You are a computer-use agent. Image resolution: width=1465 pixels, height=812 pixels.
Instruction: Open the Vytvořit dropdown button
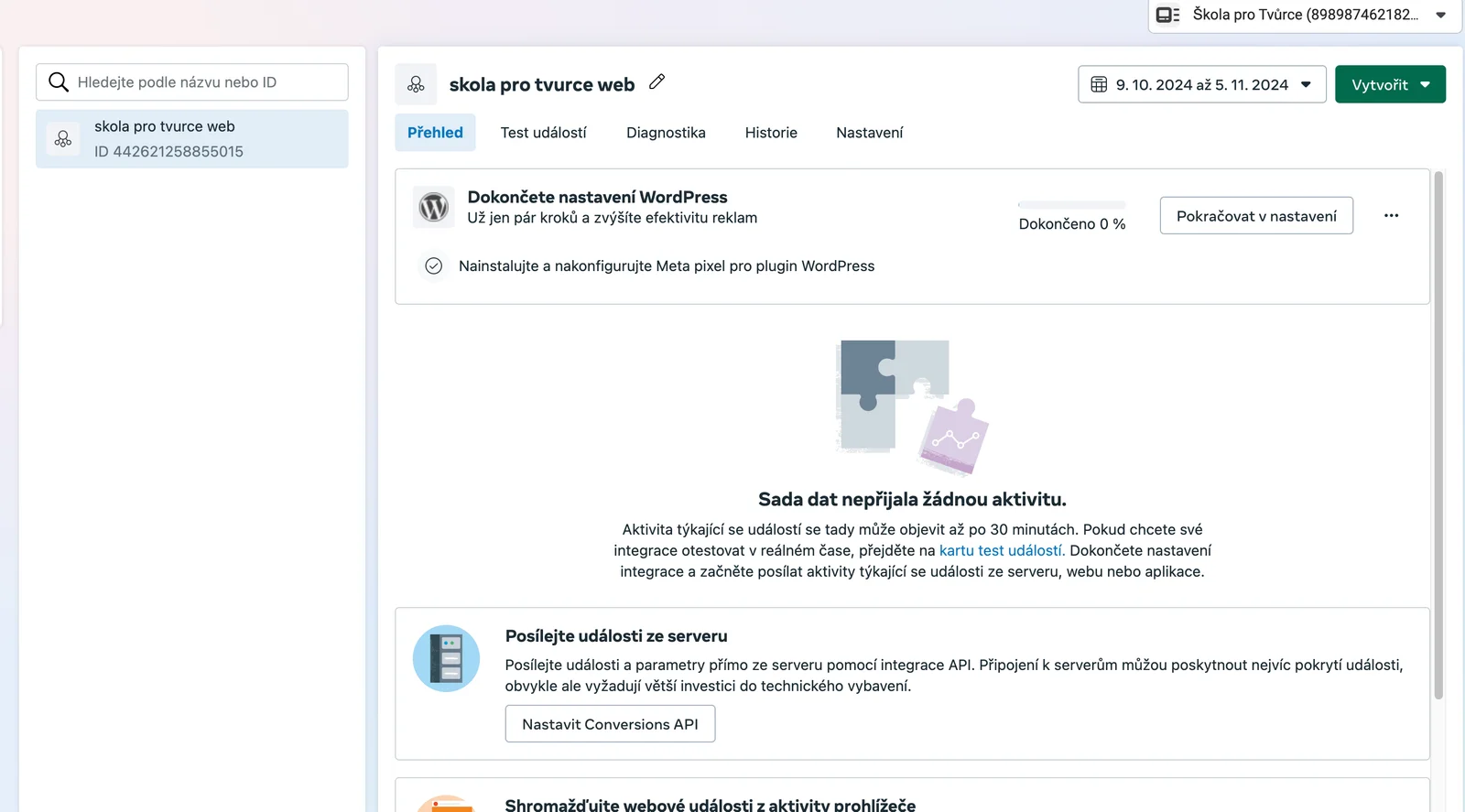(1390, 84)
